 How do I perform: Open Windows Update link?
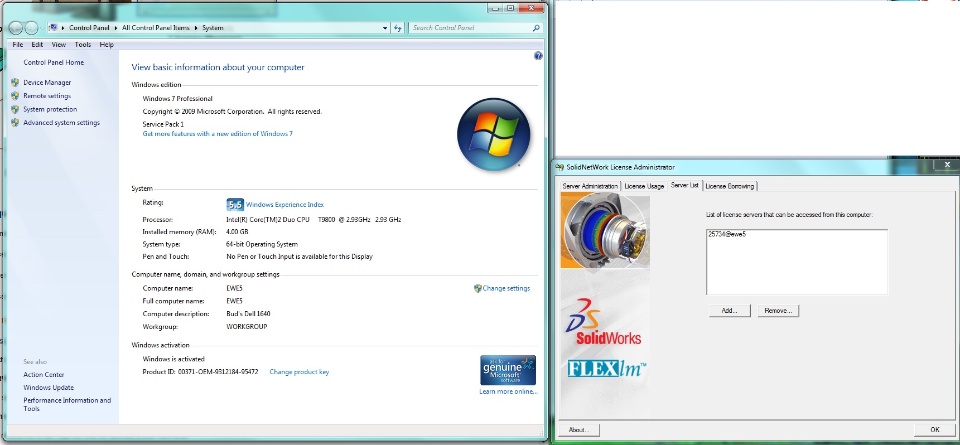(x=48, y=387)
